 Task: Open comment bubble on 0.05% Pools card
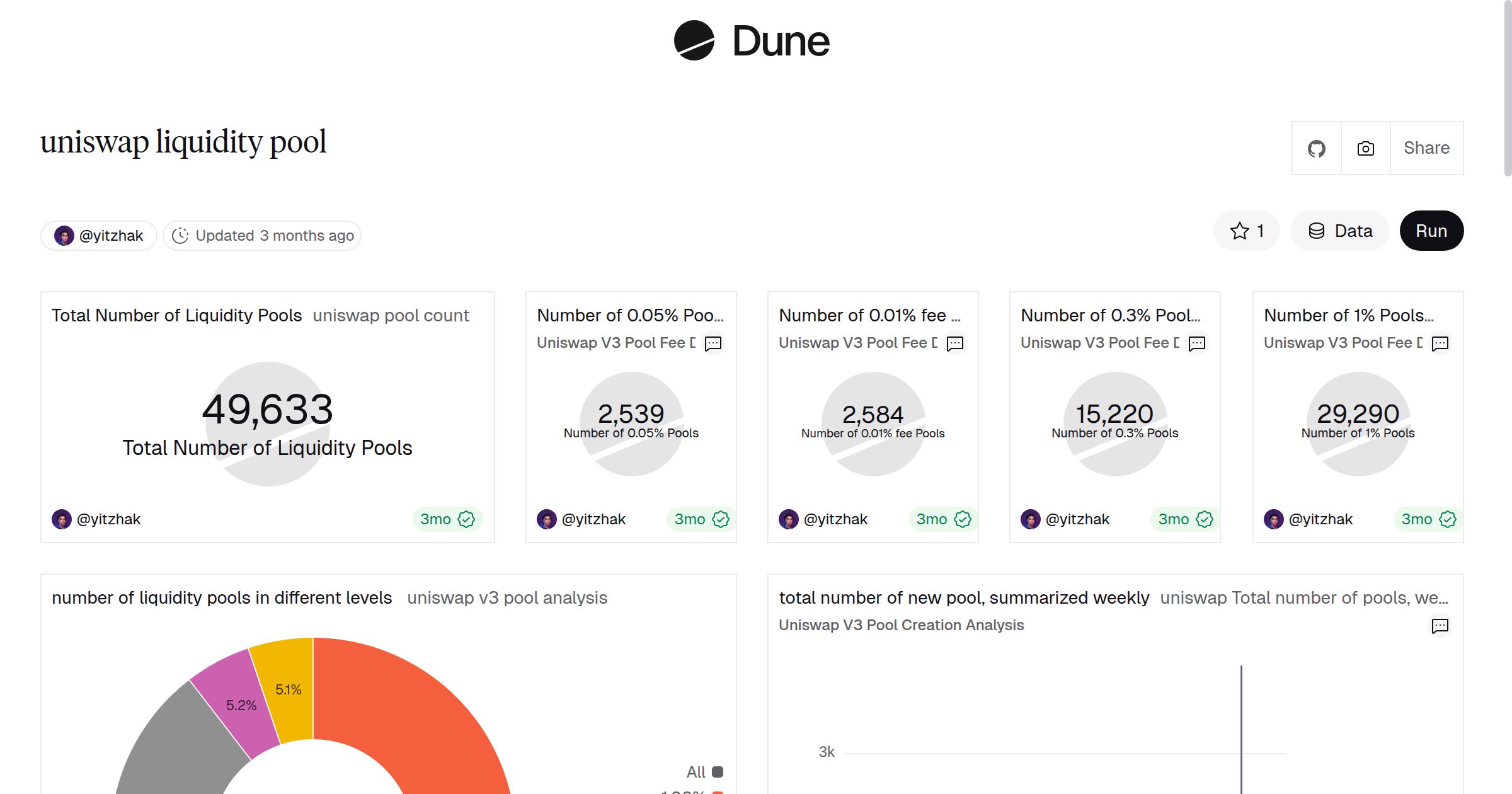pos(713,343)
